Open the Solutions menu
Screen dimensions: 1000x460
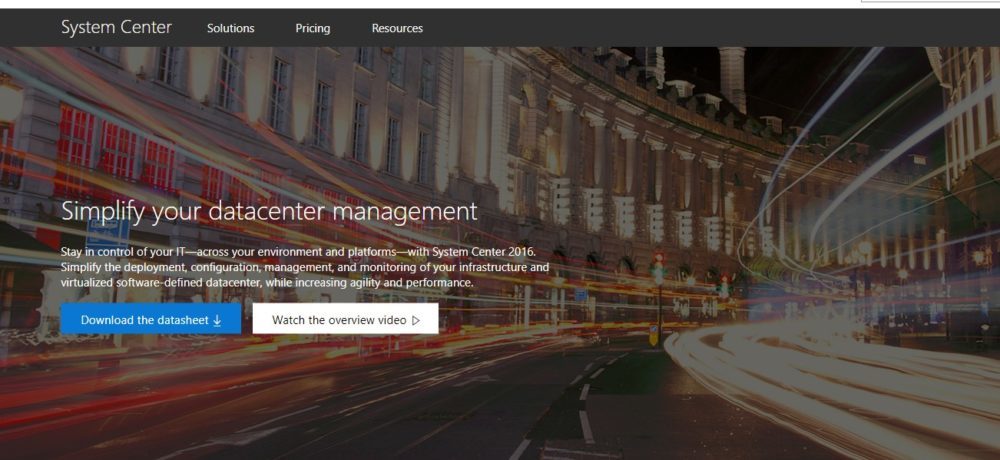click(230, 28)
